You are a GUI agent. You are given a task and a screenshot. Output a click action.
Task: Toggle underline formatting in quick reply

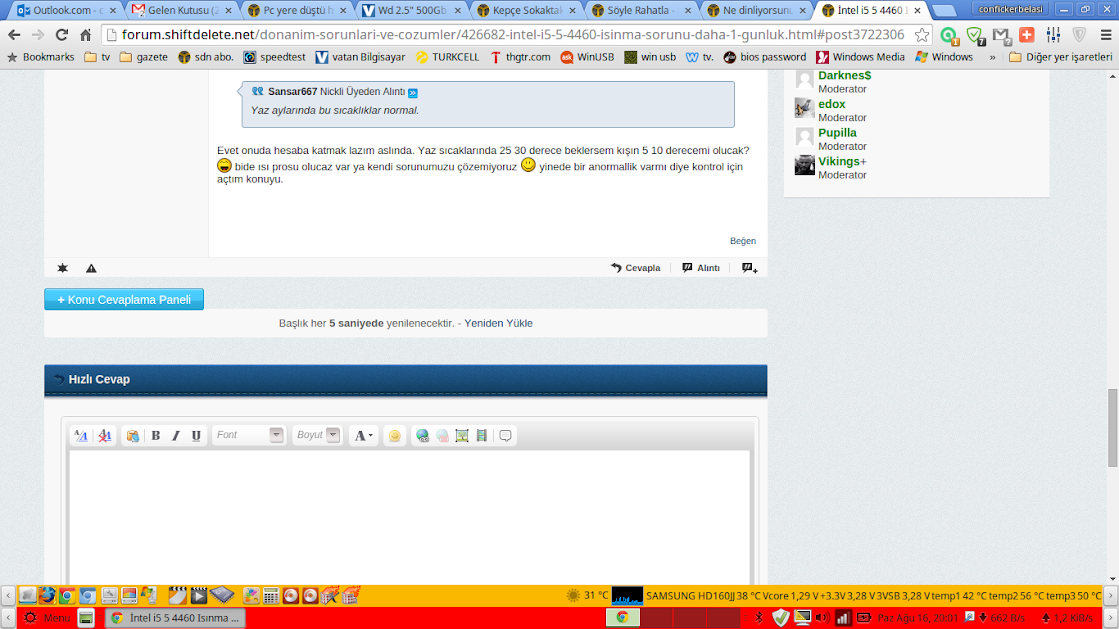tap(196, 436)
